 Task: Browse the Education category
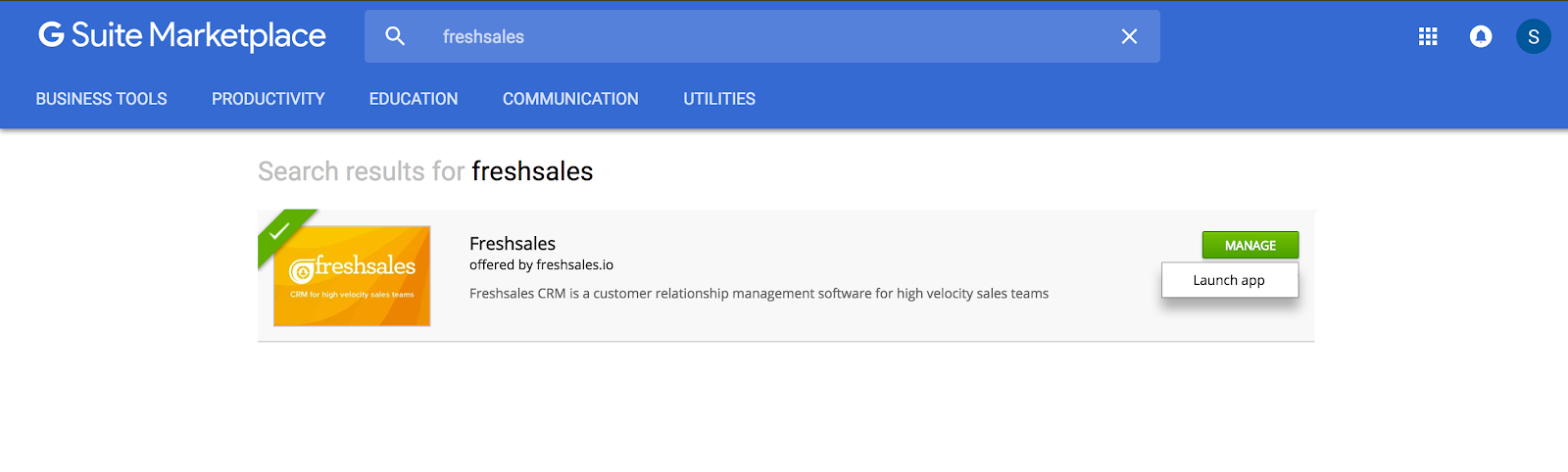coord(414,99)
